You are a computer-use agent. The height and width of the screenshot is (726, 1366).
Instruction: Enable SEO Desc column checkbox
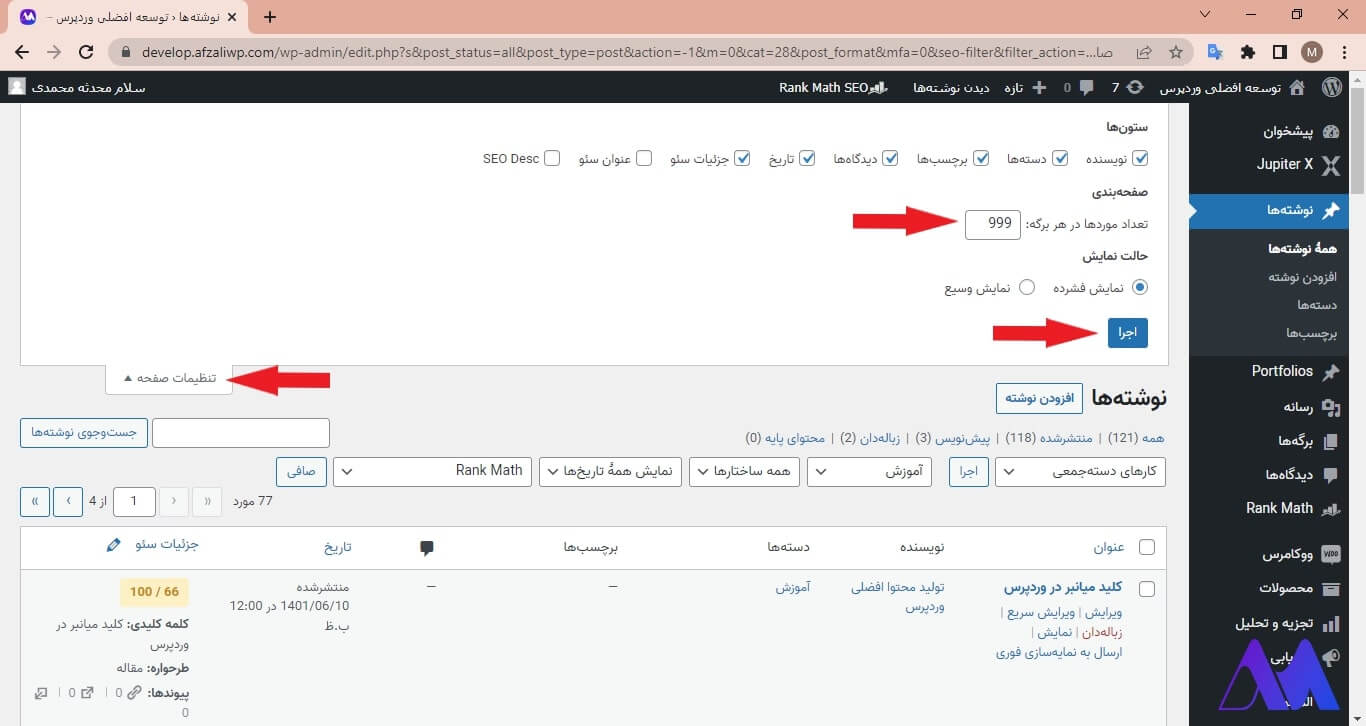(552, 158)
